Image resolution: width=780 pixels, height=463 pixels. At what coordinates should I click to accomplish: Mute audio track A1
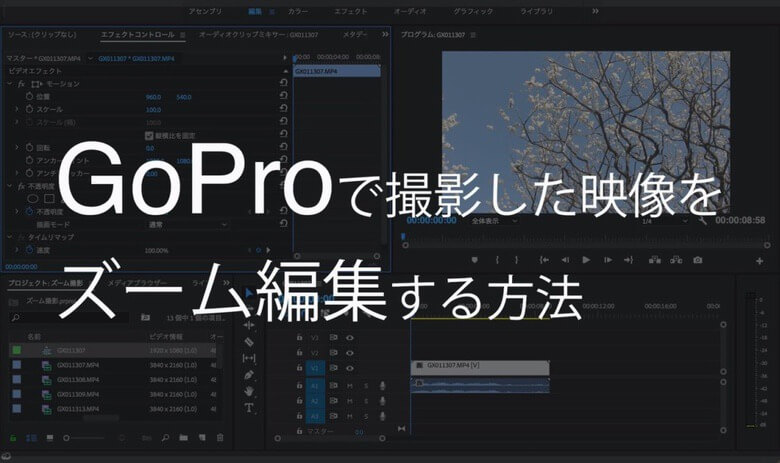[350, 386]
